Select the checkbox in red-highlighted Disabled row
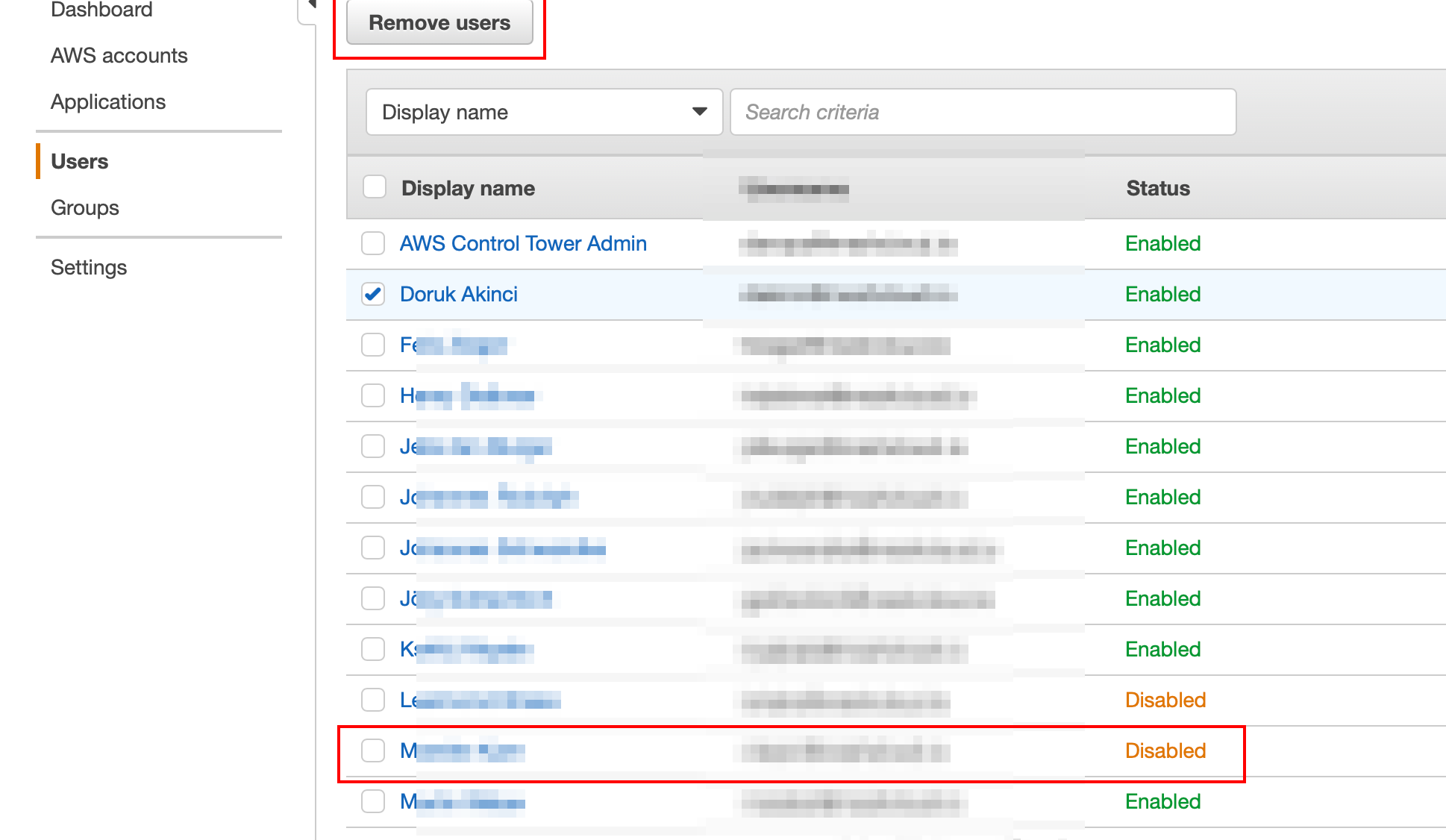The height and width of the screenshot is (840, 1446). point(373,750)
